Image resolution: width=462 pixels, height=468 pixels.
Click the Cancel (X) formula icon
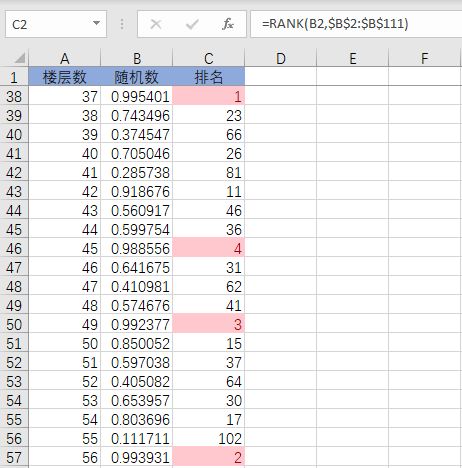[x=156, y=24]
